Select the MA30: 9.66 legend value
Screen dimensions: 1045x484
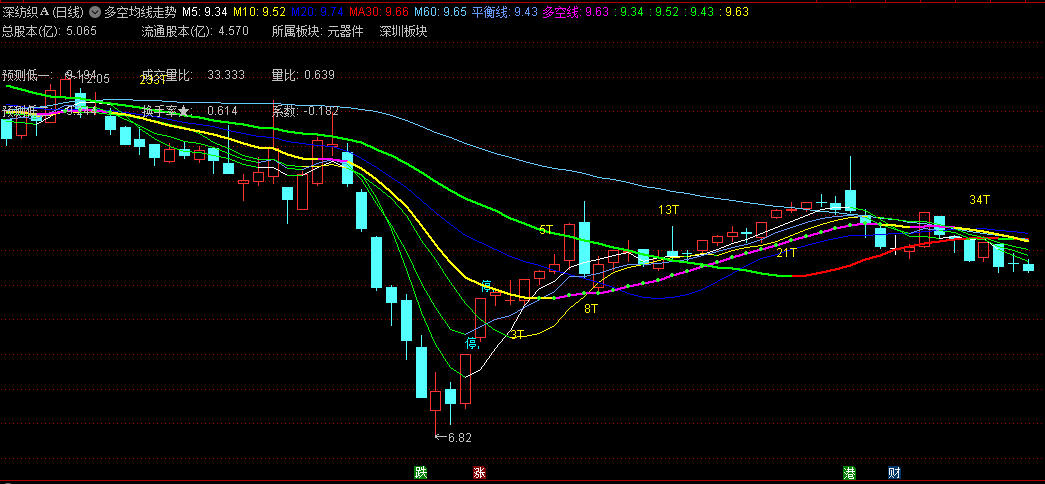coord(379,12)
